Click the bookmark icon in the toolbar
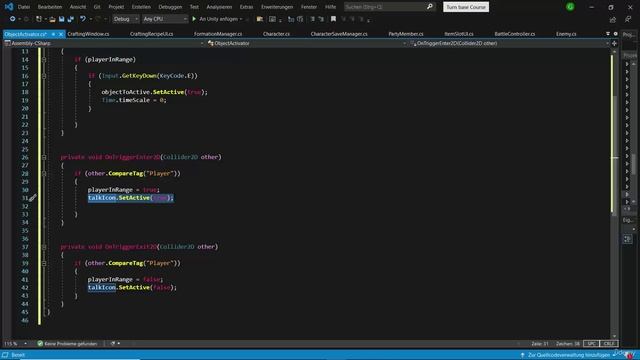 (333, 19)
